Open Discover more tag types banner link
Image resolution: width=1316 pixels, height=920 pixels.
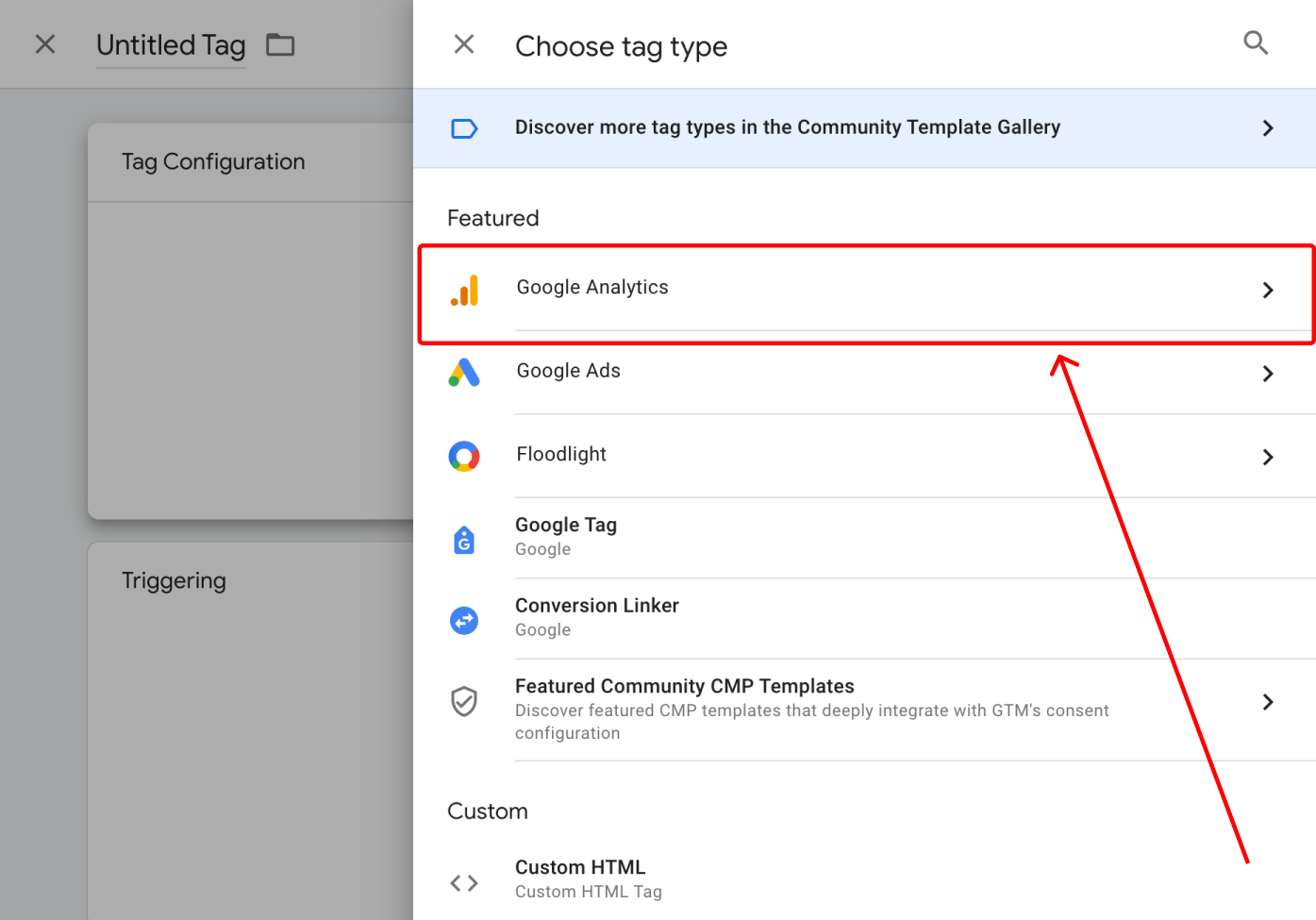(864, 128)
